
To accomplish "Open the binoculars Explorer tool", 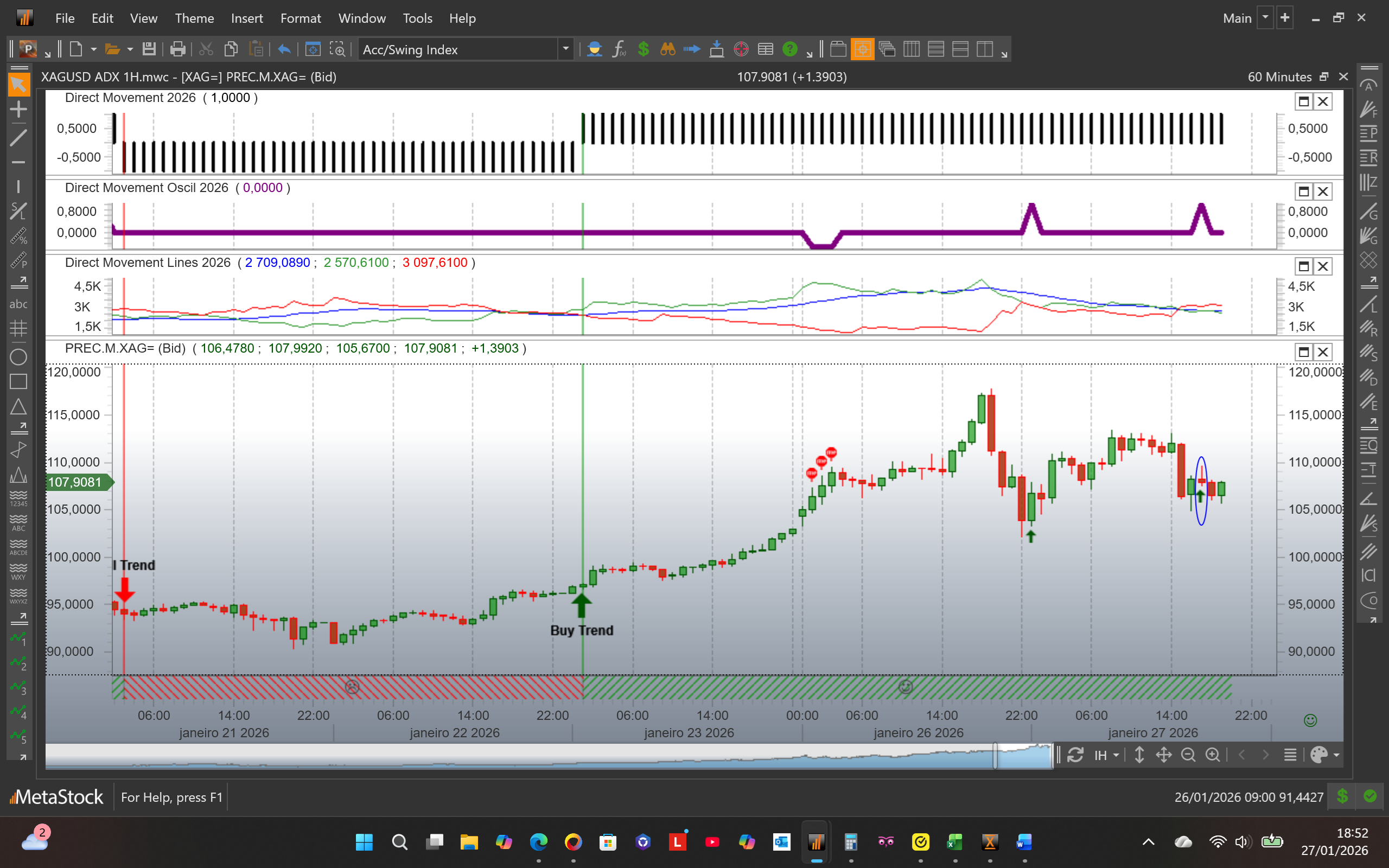I will [667, 49].
